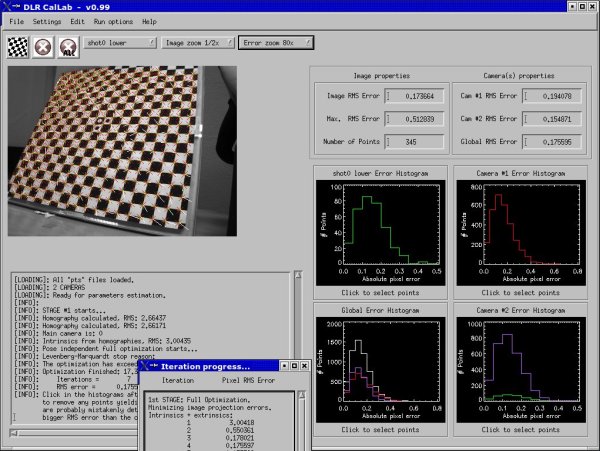The image size is (600, 451).
Task: Open the Settings menu
Action: pyautogui.click(x=47, y=21)
